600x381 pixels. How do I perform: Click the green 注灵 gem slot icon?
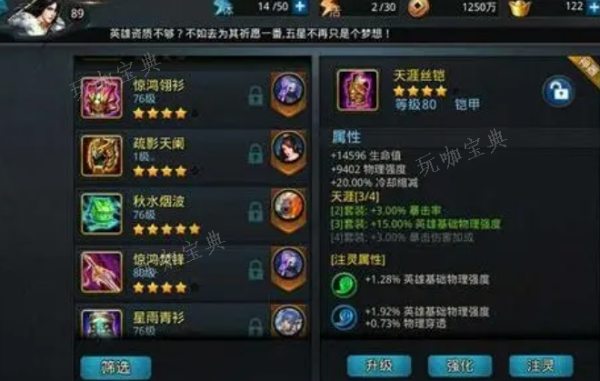pyautogui.click(x=344, y=285)
